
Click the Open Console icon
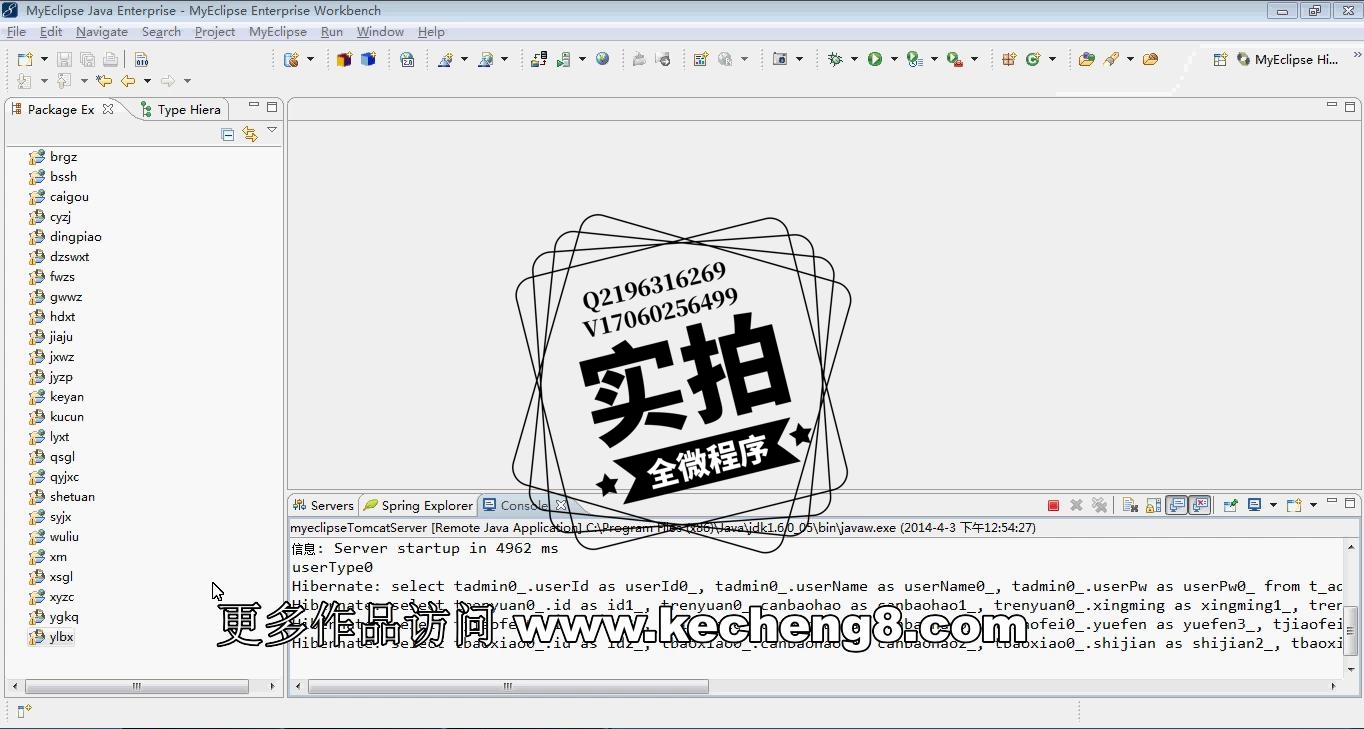(x=1293, y=506)
